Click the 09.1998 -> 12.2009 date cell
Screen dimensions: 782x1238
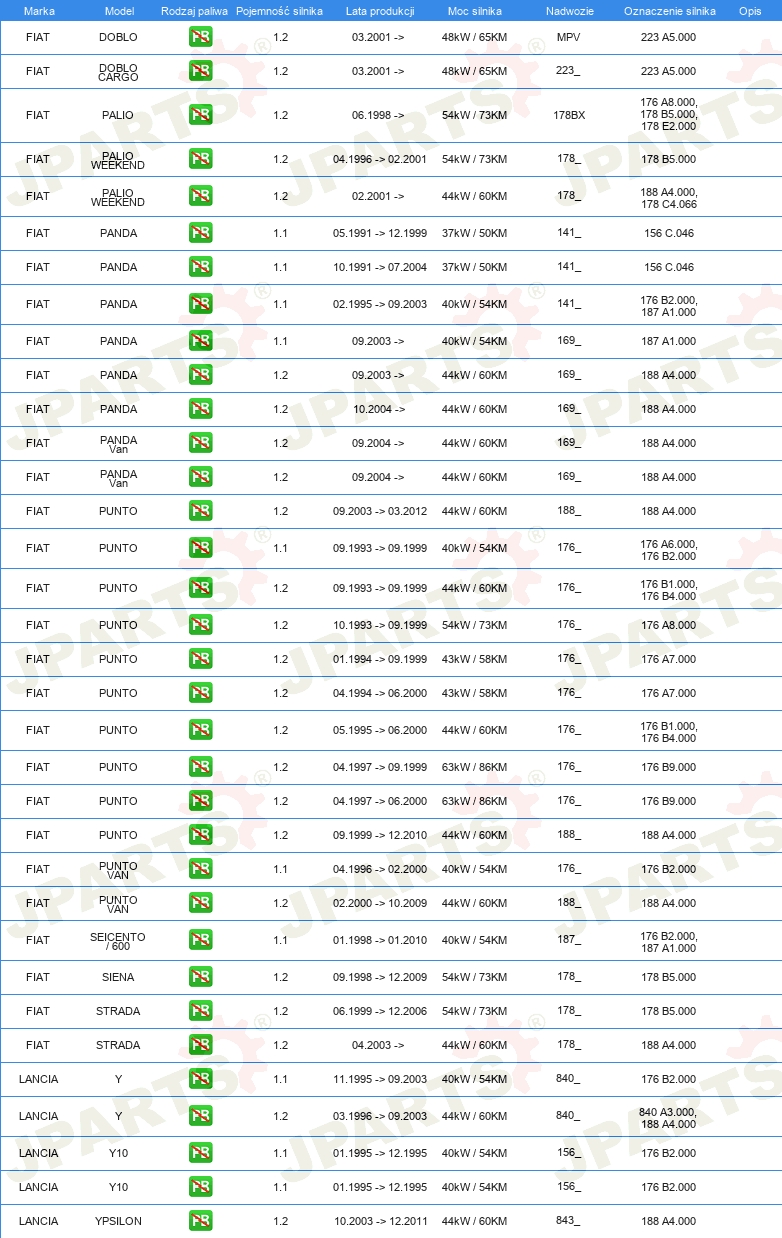380,977
